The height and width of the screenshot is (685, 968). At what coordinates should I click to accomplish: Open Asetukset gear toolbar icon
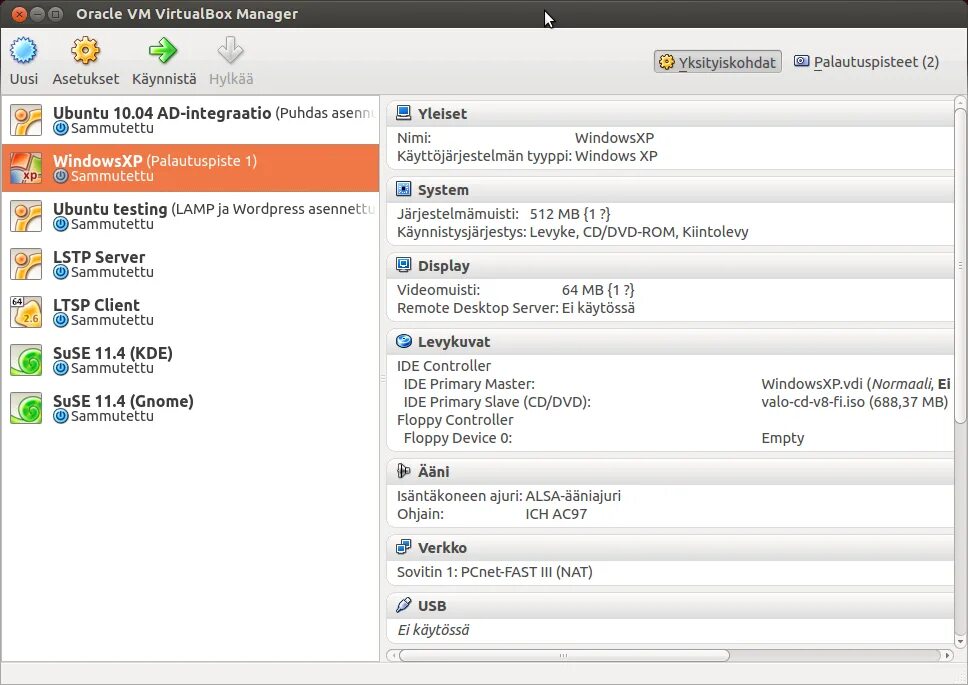pos(85,51)
